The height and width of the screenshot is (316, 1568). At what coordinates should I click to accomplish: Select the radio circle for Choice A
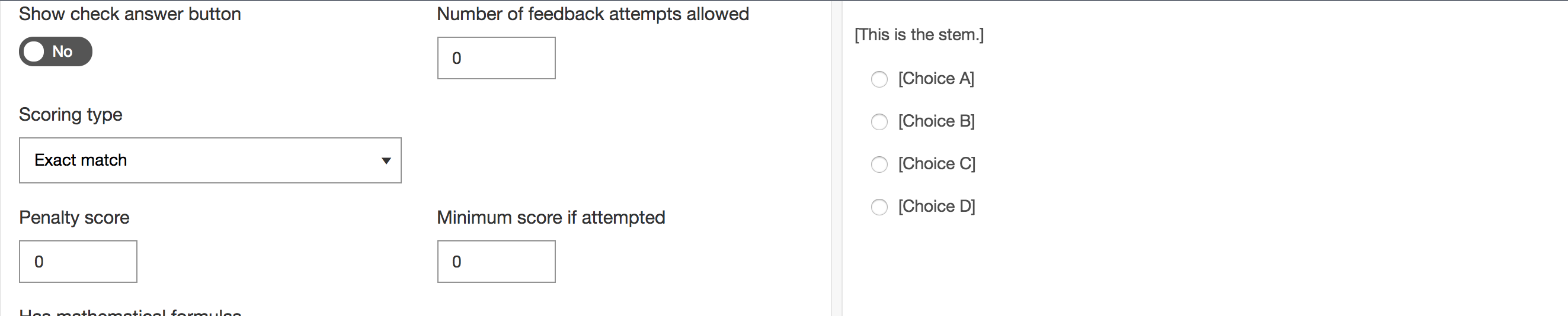click(879, 79)
